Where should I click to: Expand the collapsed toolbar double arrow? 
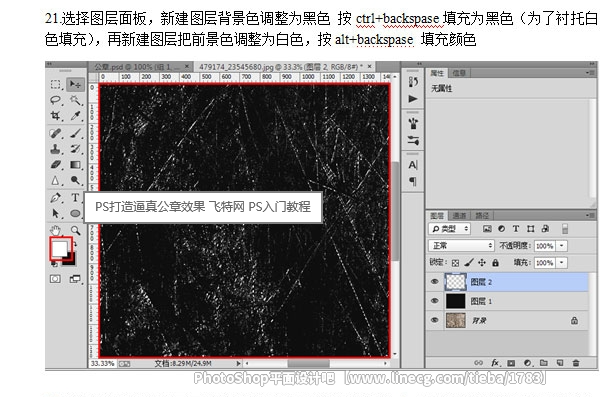point(50,64)
